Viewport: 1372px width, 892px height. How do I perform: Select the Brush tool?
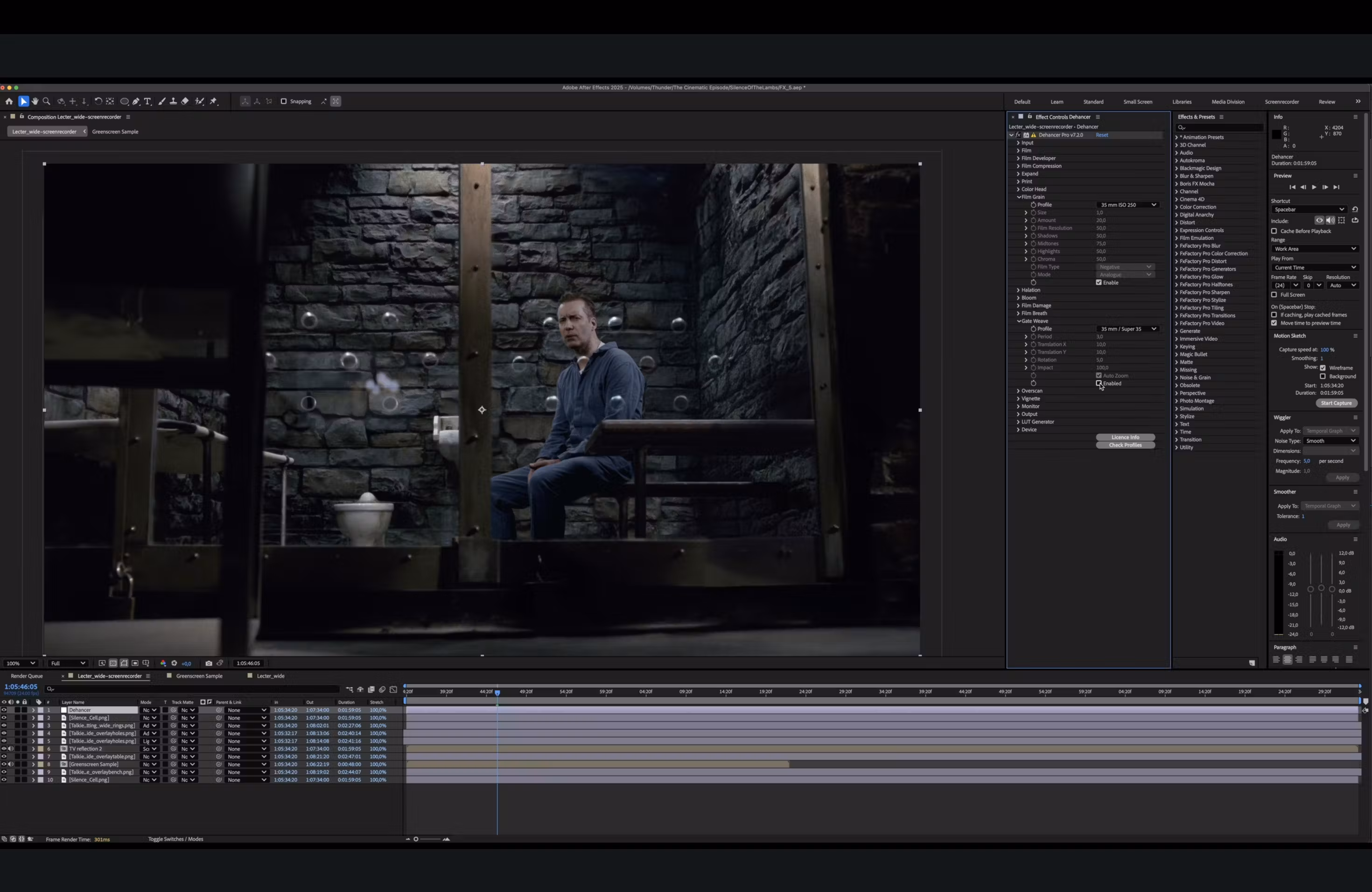[x=162, y=101]
